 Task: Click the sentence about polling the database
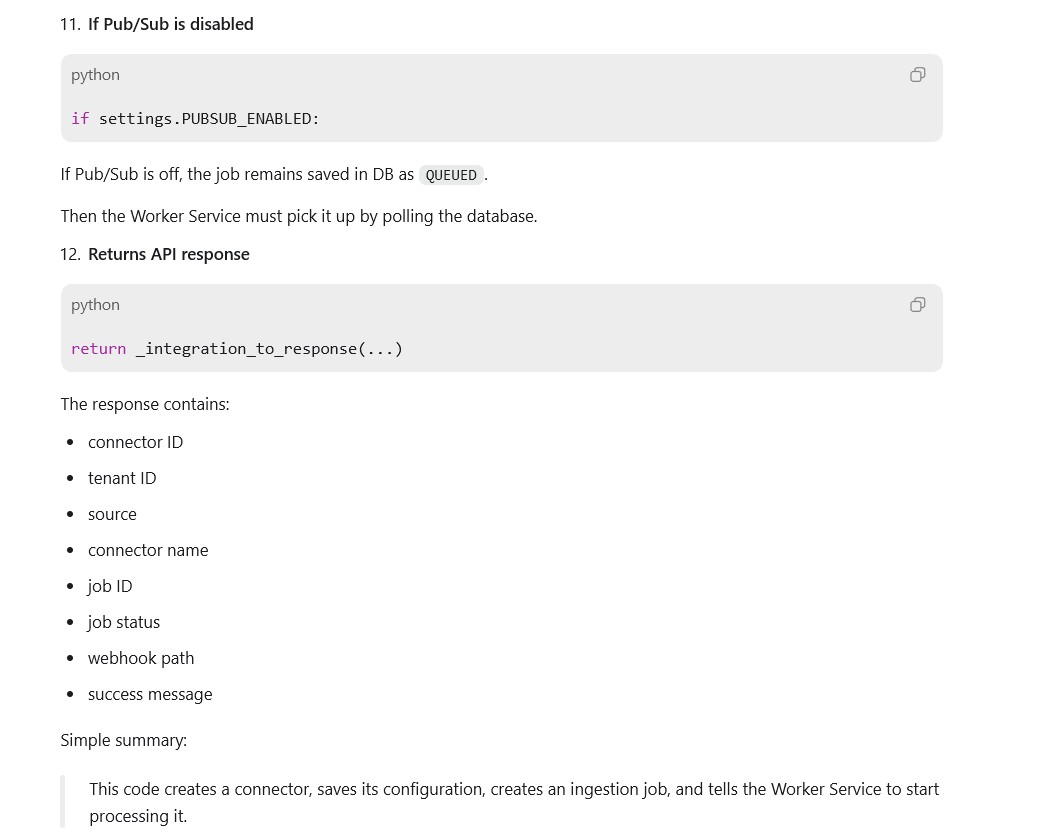point(298,216)
